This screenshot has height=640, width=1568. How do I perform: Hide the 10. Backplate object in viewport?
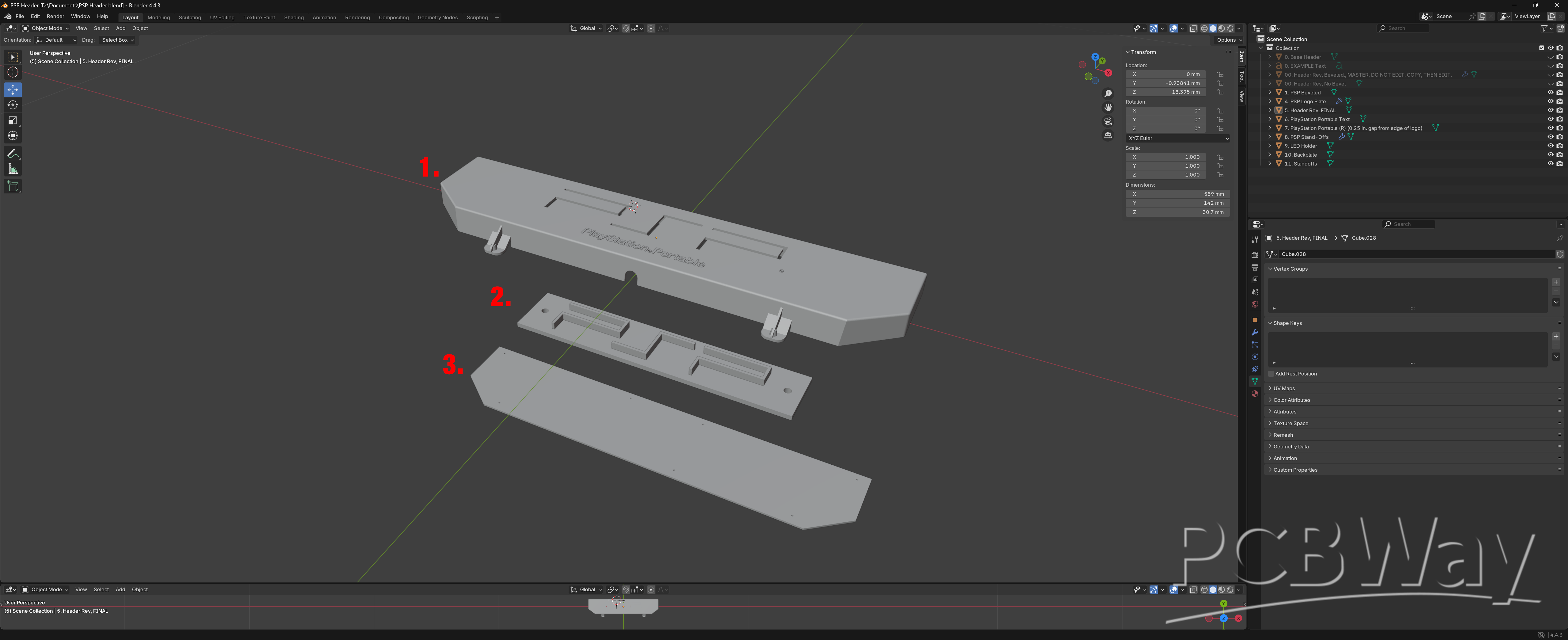tap(1550, 155)
